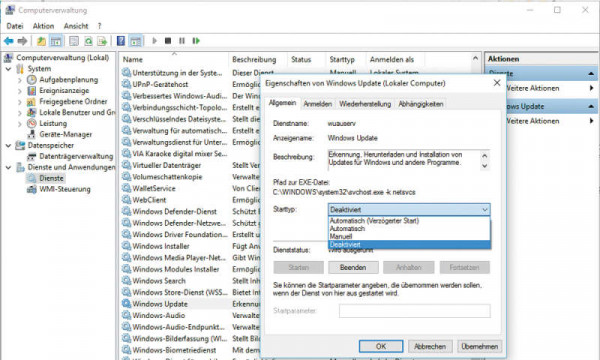Switch to the Wiederherstellung tab

(365, 104)
